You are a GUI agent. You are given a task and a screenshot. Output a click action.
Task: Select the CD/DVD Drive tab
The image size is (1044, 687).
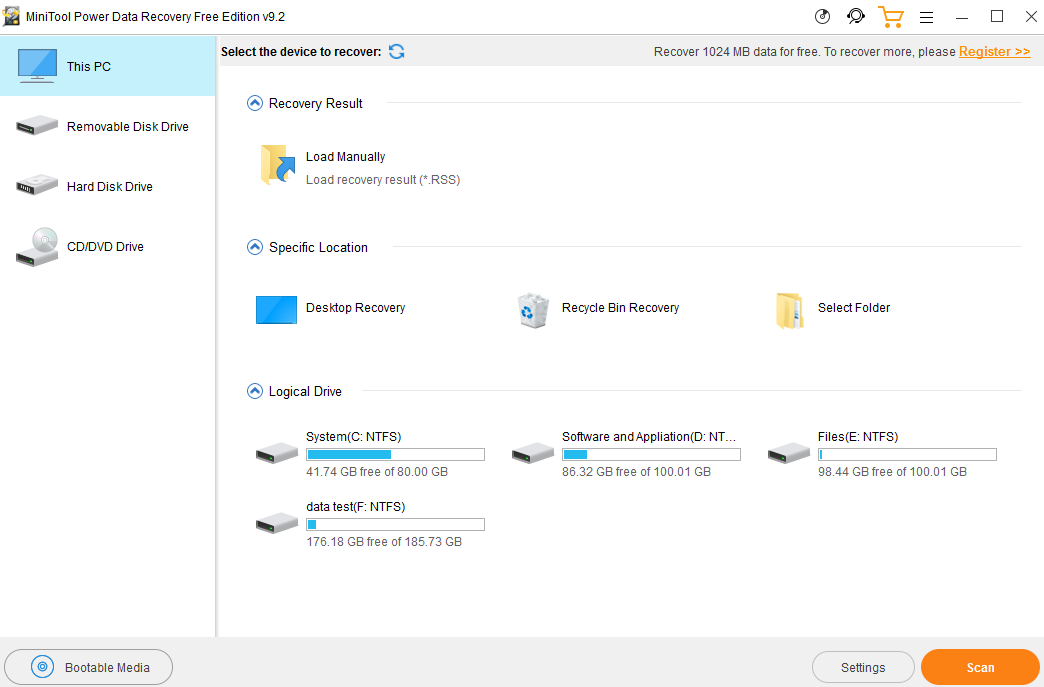108,246
